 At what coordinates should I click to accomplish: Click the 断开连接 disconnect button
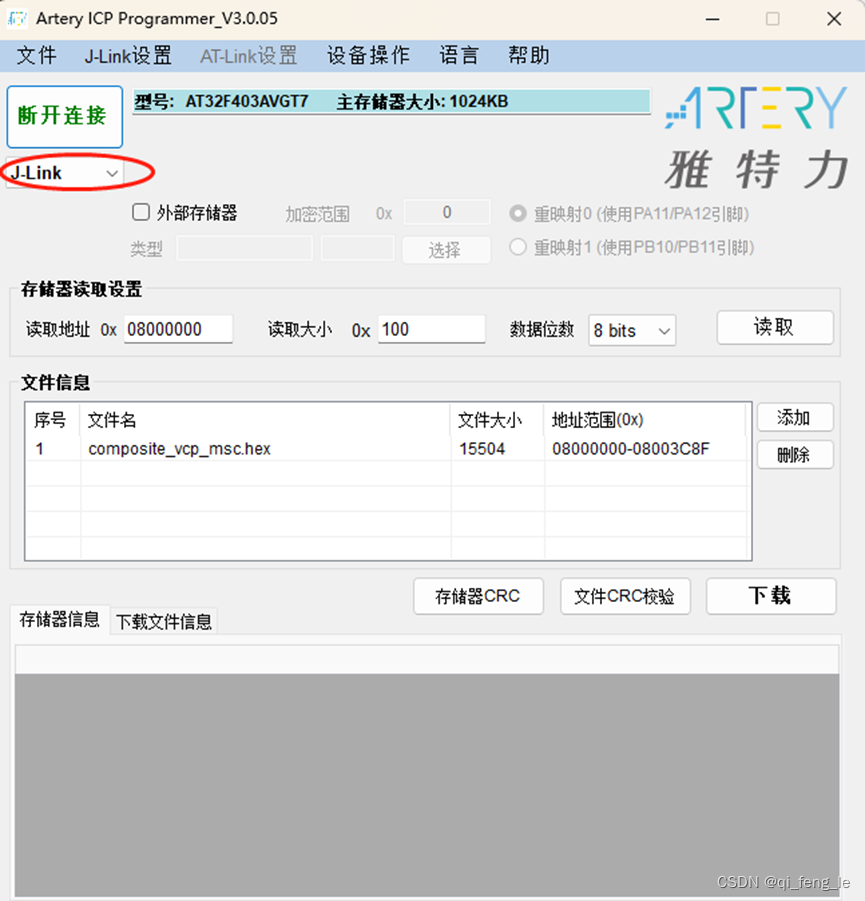[x=64, y=117]
